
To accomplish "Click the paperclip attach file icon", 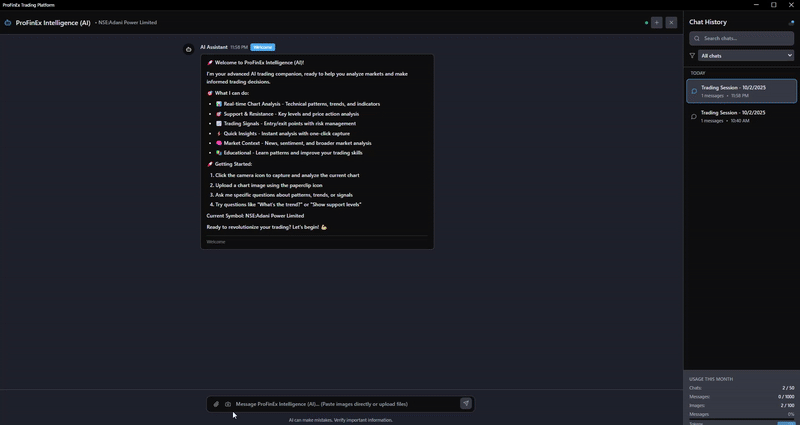I will (216, 404).
